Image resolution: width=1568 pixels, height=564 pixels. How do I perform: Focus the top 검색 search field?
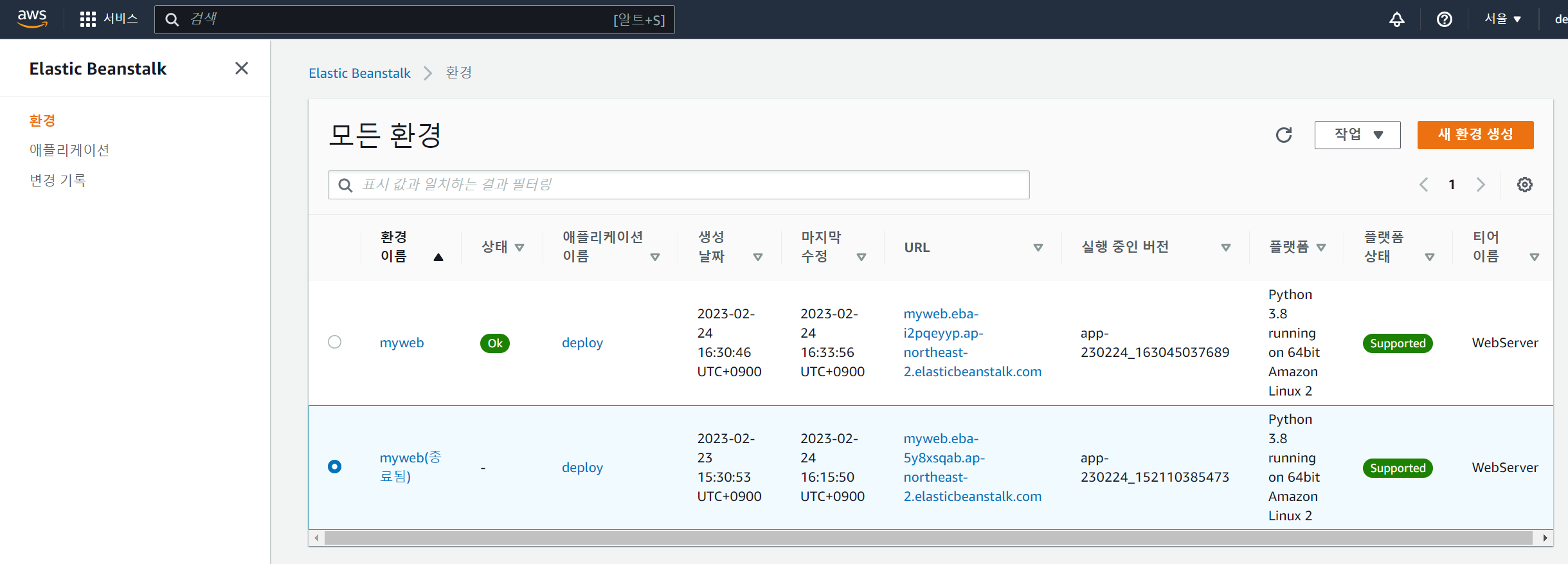414,19
